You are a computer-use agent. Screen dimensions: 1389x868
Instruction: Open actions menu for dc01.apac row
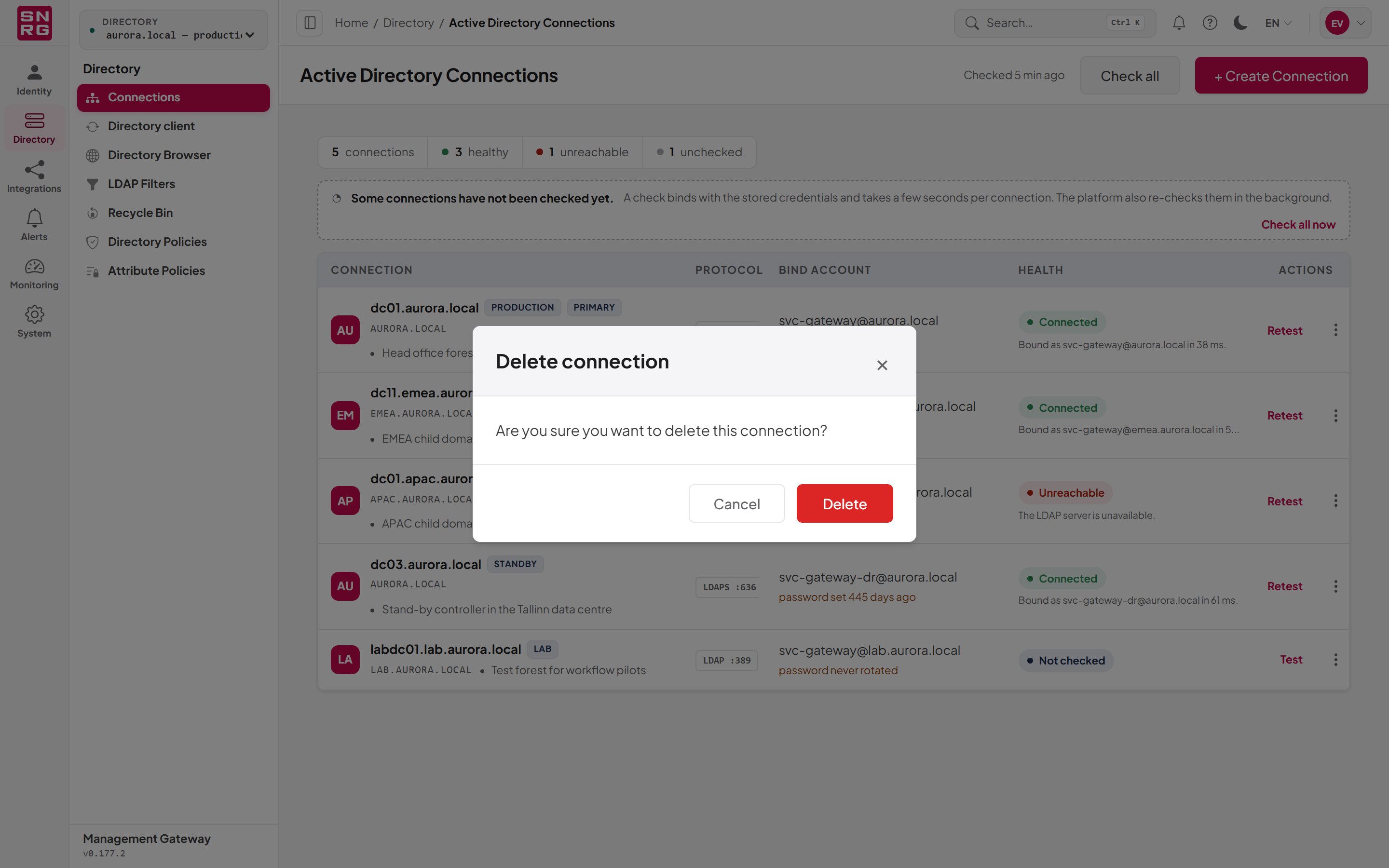pyautogui.click(x=1335, y=501)
